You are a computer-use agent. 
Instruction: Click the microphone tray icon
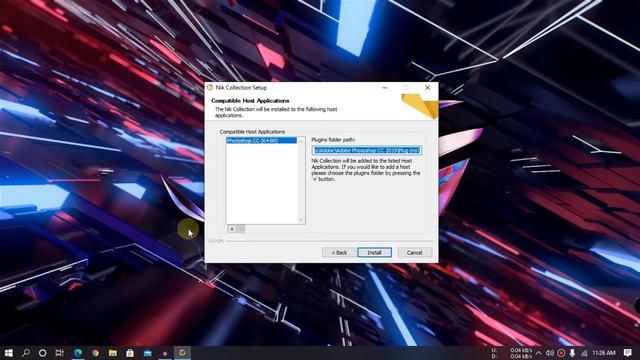[572, 353]
